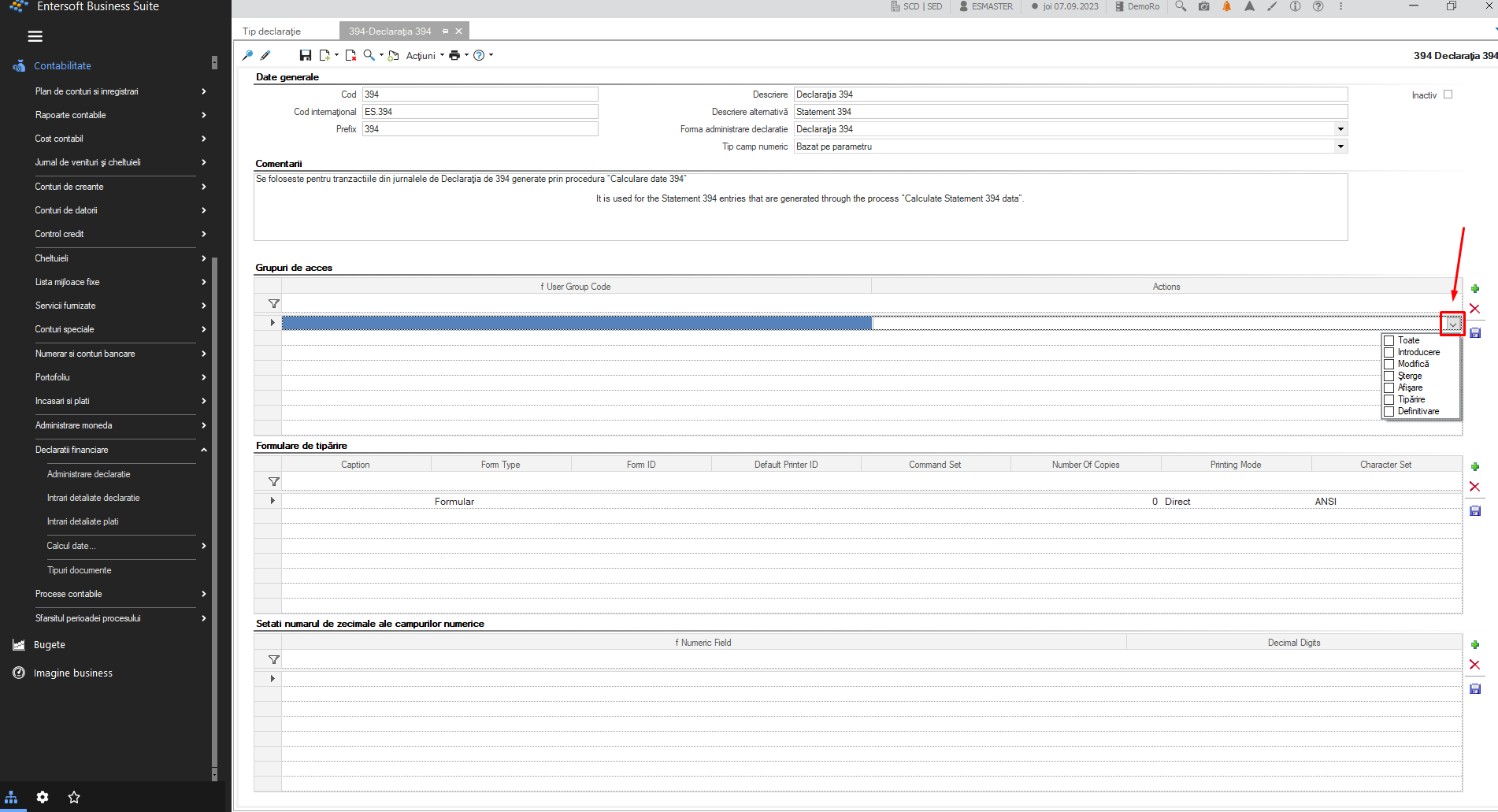Click the notification bell icon in top bar
Viewport: 1498px width, 812px height.
1226,6
